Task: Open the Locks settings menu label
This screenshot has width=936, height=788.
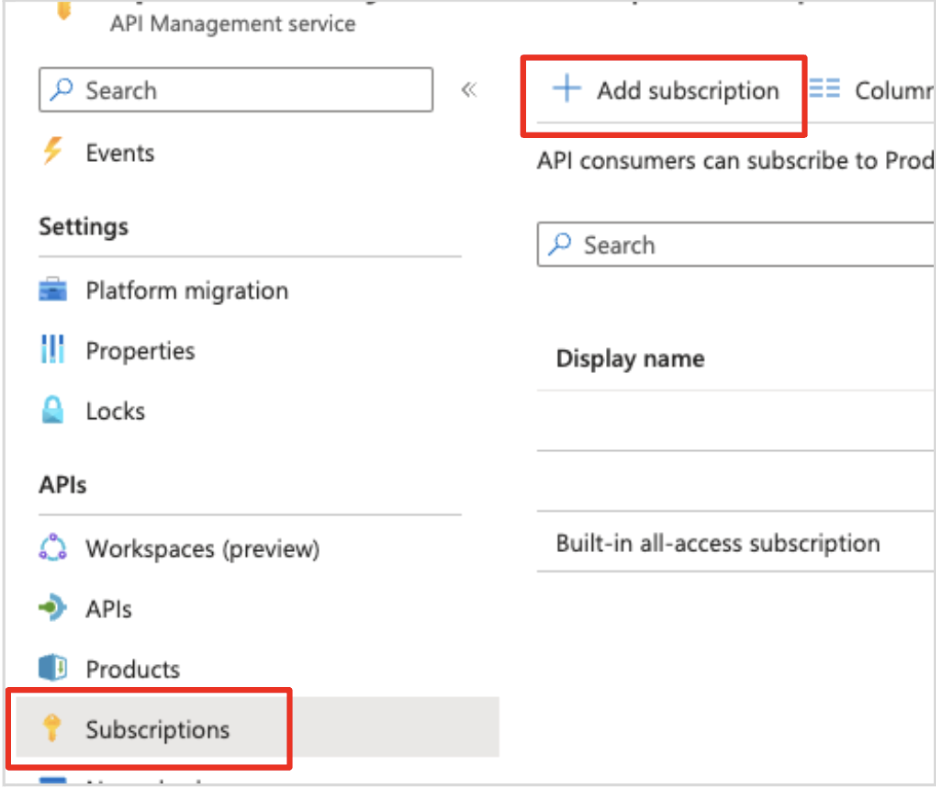Action: (115, 411)
